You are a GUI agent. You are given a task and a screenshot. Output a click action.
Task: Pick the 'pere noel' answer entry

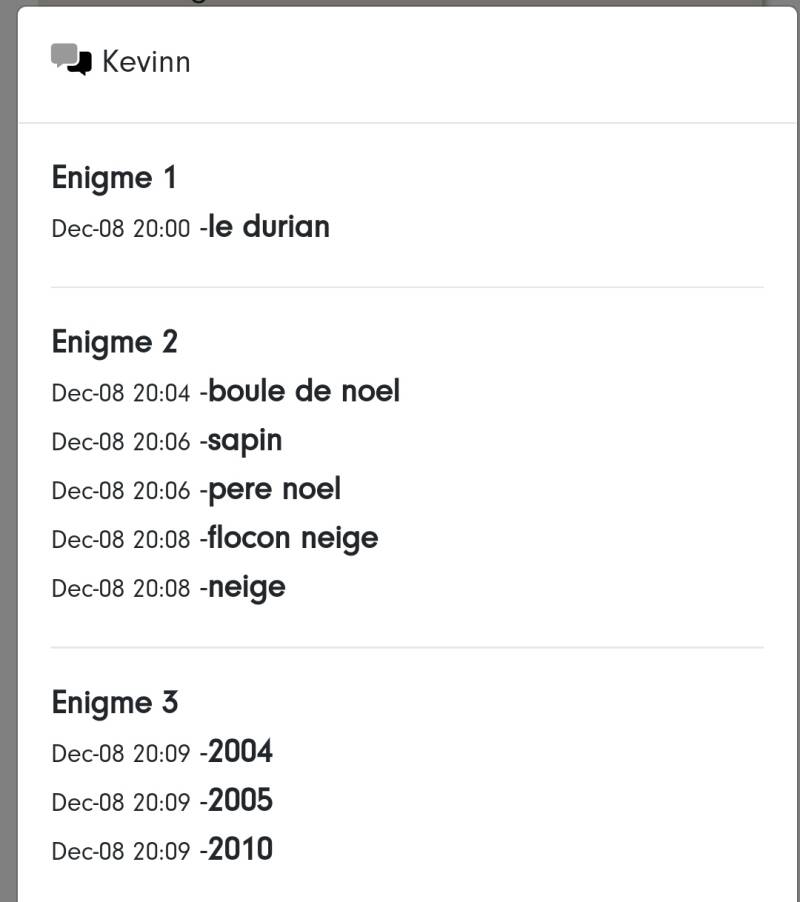[274, 489]
